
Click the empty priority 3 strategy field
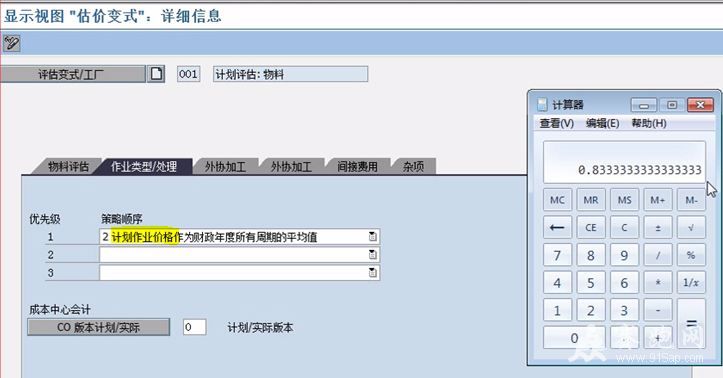coord(239,272)
